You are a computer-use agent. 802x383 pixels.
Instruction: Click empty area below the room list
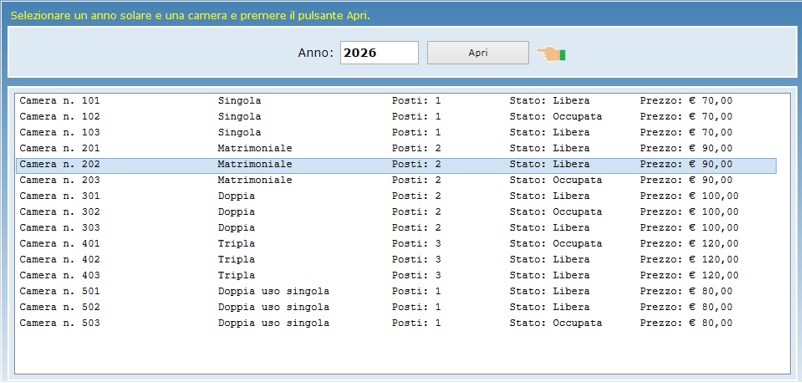click(402, 352)
